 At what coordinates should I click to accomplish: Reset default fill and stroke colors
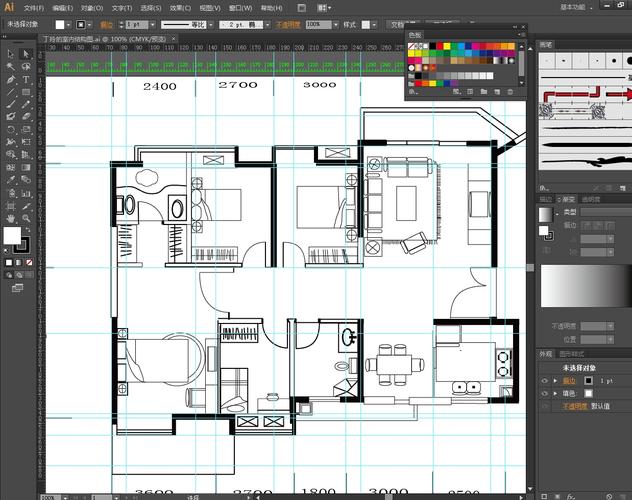[6, 251]
